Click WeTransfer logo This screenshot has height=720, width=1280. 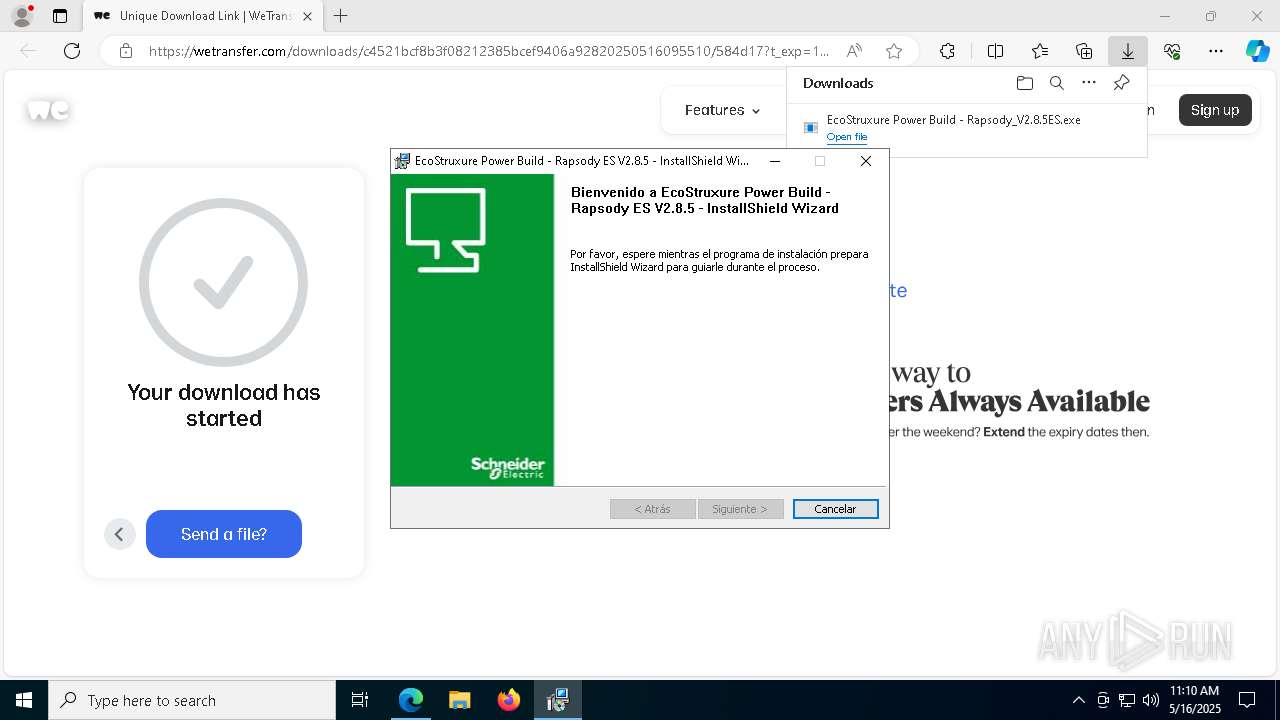pos(48,110)
